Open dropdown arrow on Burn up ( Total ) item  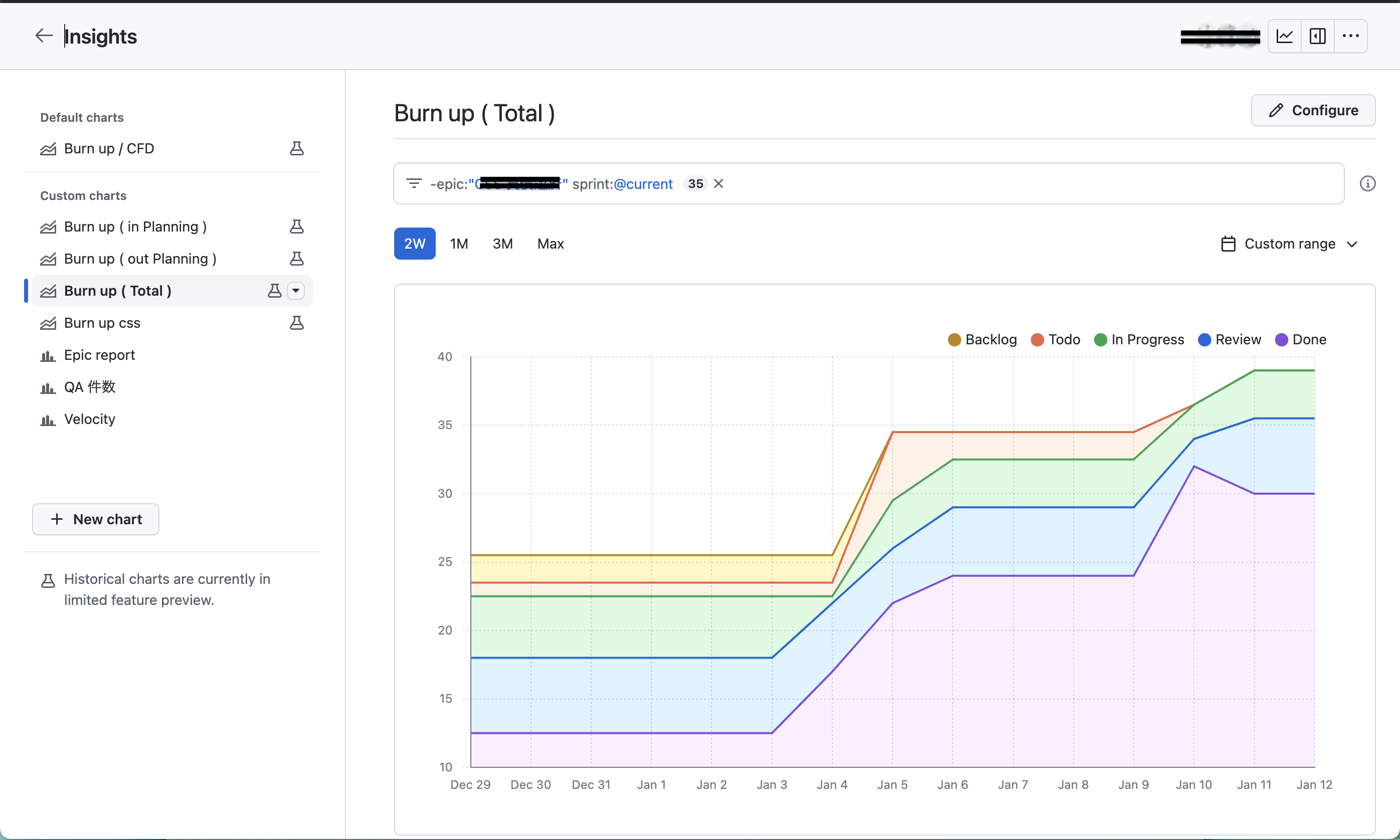pyautogui.click(x=296, y=291)
